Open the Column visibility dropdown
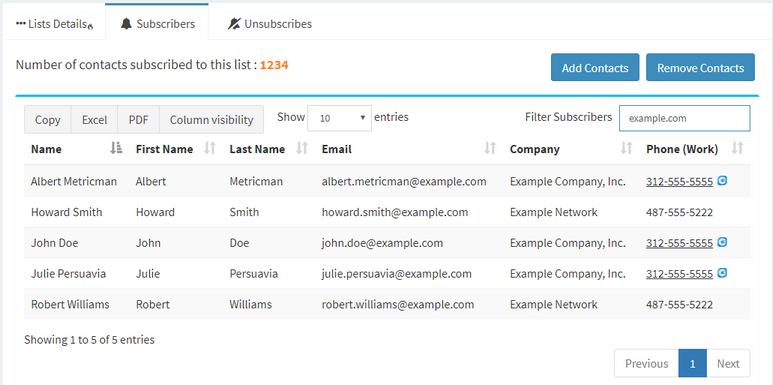This screenshot has width=773, height=385. [211, 120]
